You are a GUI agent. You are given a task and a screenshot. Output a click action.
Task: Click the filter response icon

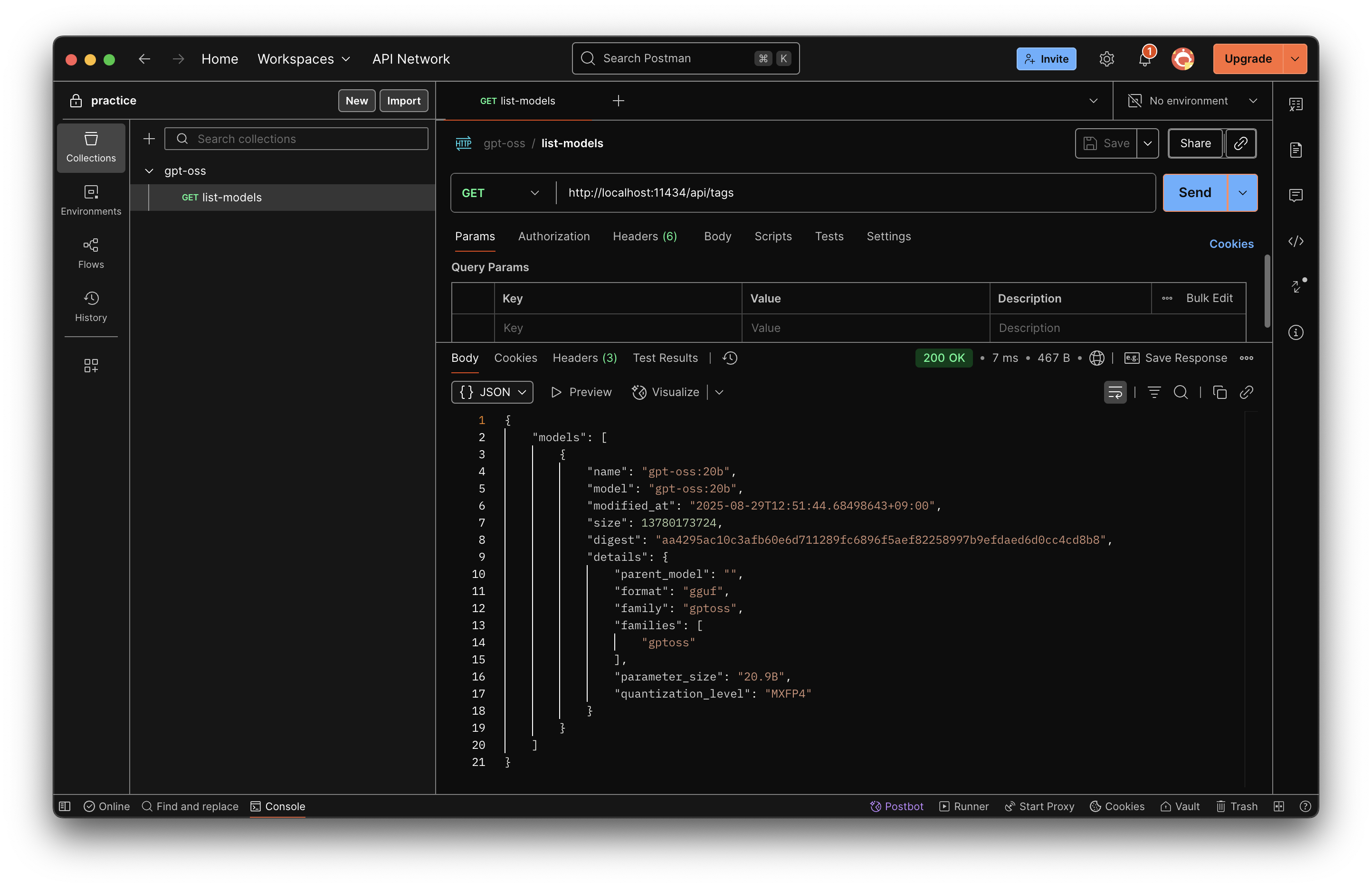point(1153,392)
